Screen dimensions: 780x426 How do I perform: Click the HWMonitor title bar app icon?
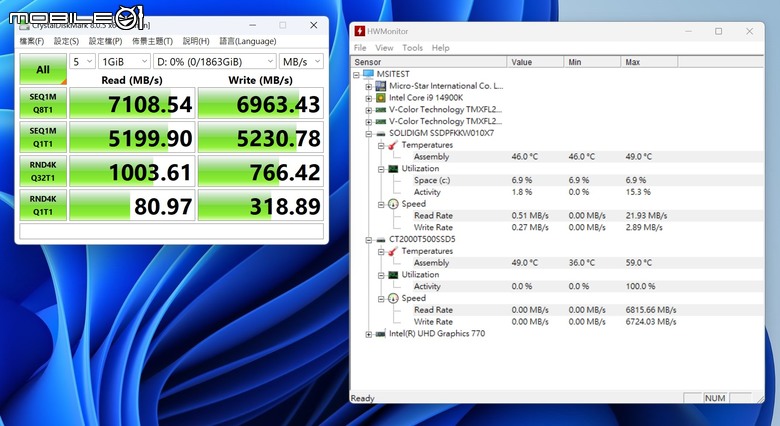(x=359, y=31)
